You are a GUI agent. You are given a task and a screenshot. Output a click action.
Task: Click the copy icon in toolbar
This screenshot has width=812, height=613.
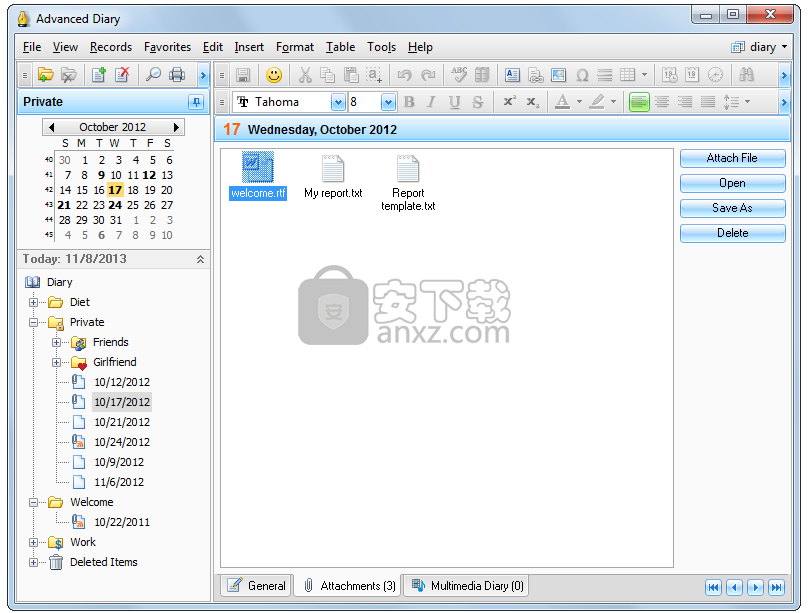[x=327, y=75]
